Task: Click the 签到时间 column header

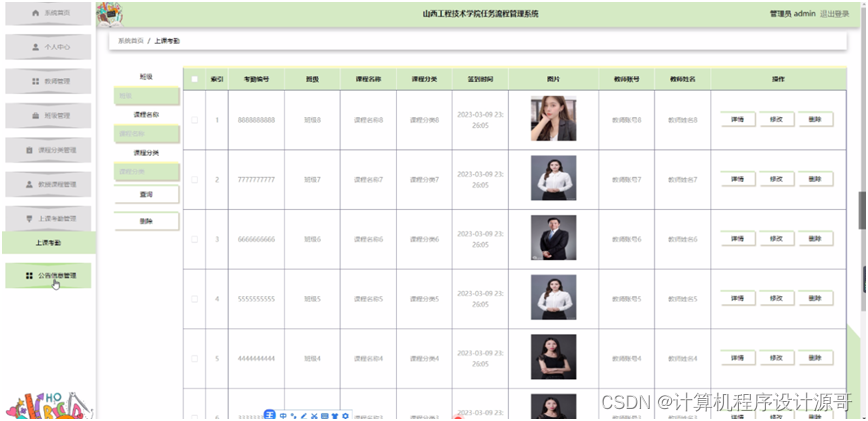Action: point(480,79)
